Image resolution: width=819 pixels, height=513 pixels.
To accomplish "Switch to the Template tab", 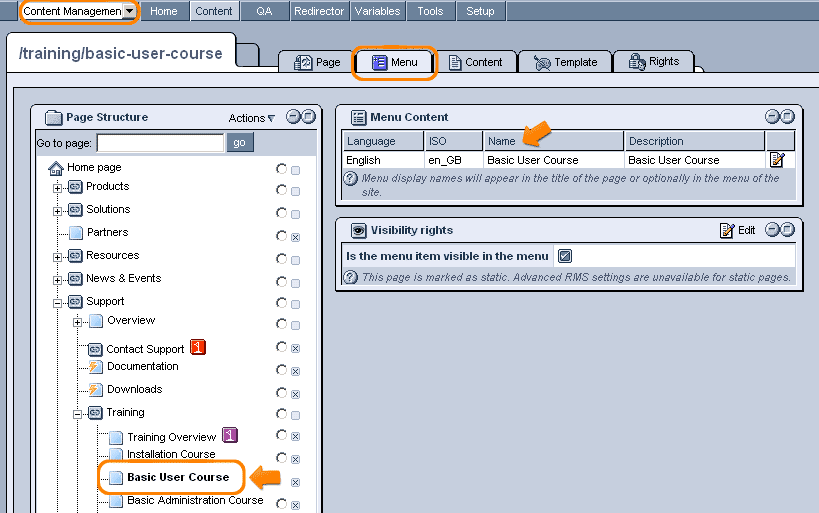I will point(566,62).
